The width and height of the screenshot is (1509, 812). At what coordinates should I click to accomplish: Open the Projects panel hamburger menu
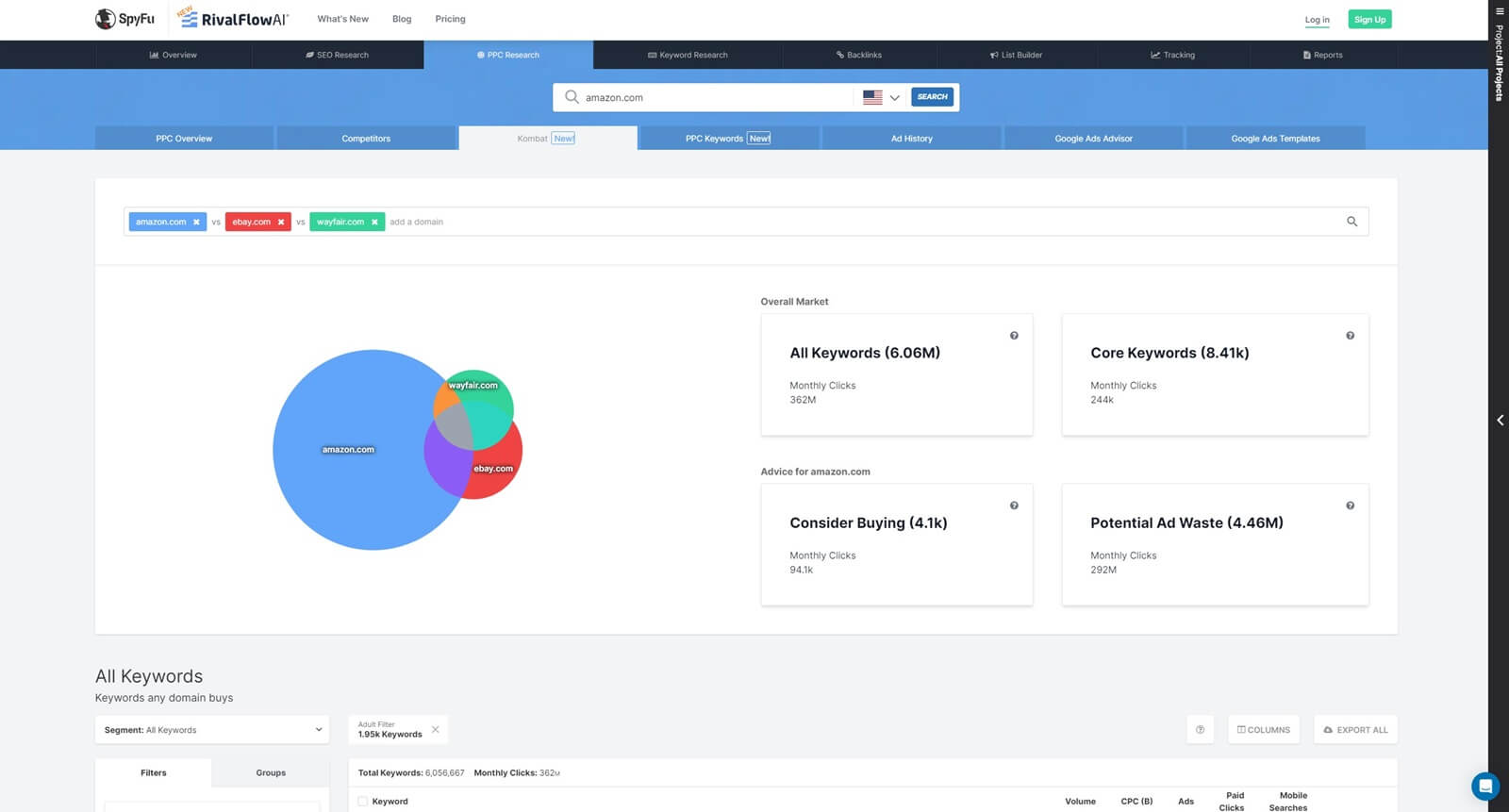(1500, 11)
